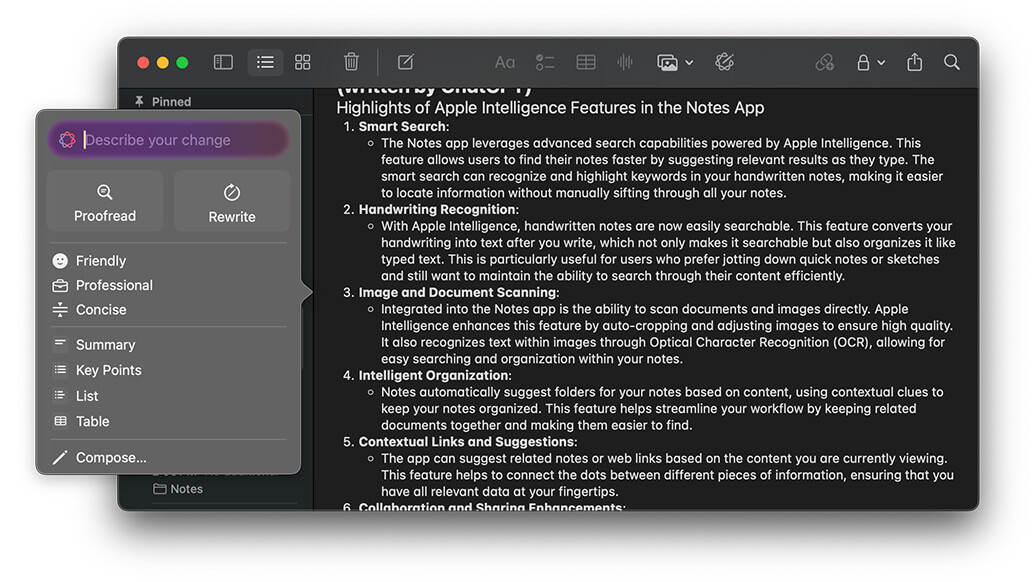Start audio recording waveform icon
This screenshot has height=582, width=1033.
click(x=625, y=63)
